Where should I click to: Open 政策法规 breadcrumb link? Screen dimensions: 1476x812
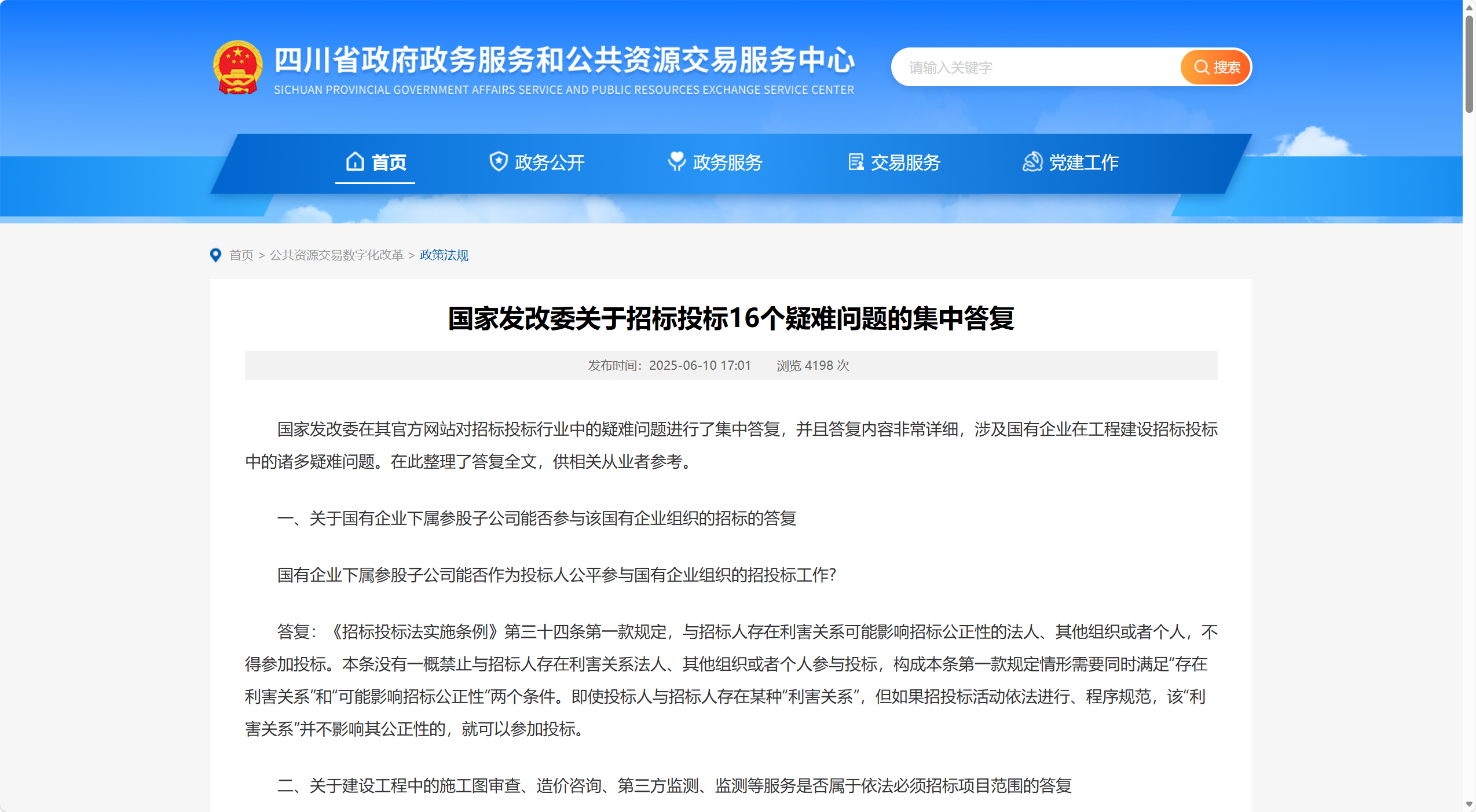pos(444,255)
